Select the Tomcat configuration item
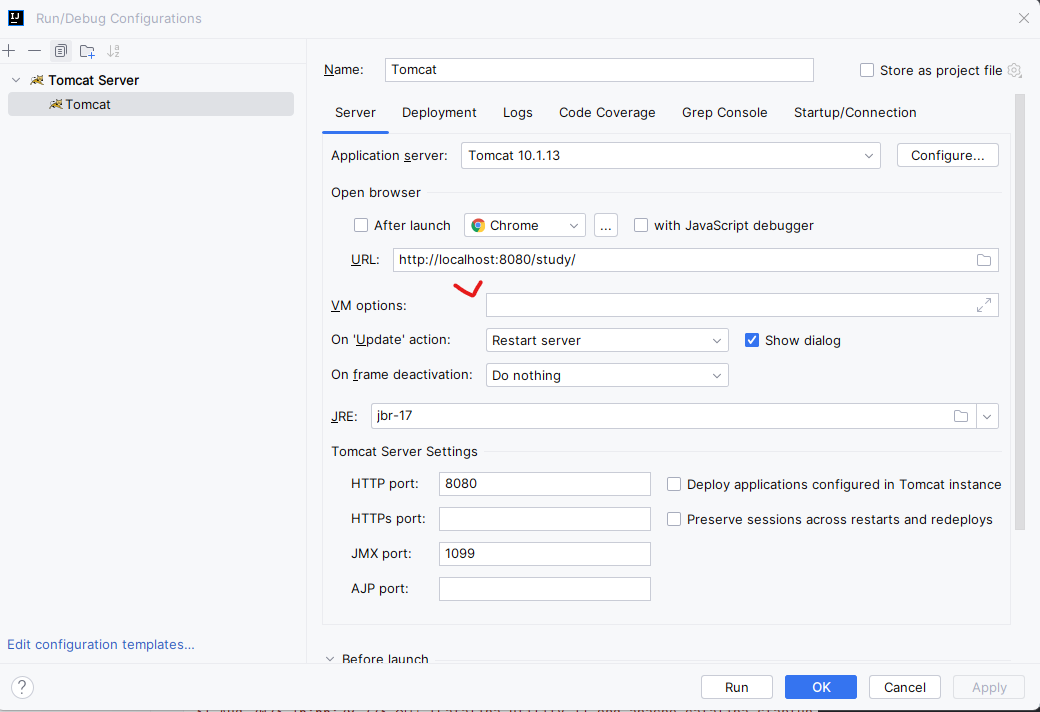The width and height of the screenshot is (1040, 712). 151,104
